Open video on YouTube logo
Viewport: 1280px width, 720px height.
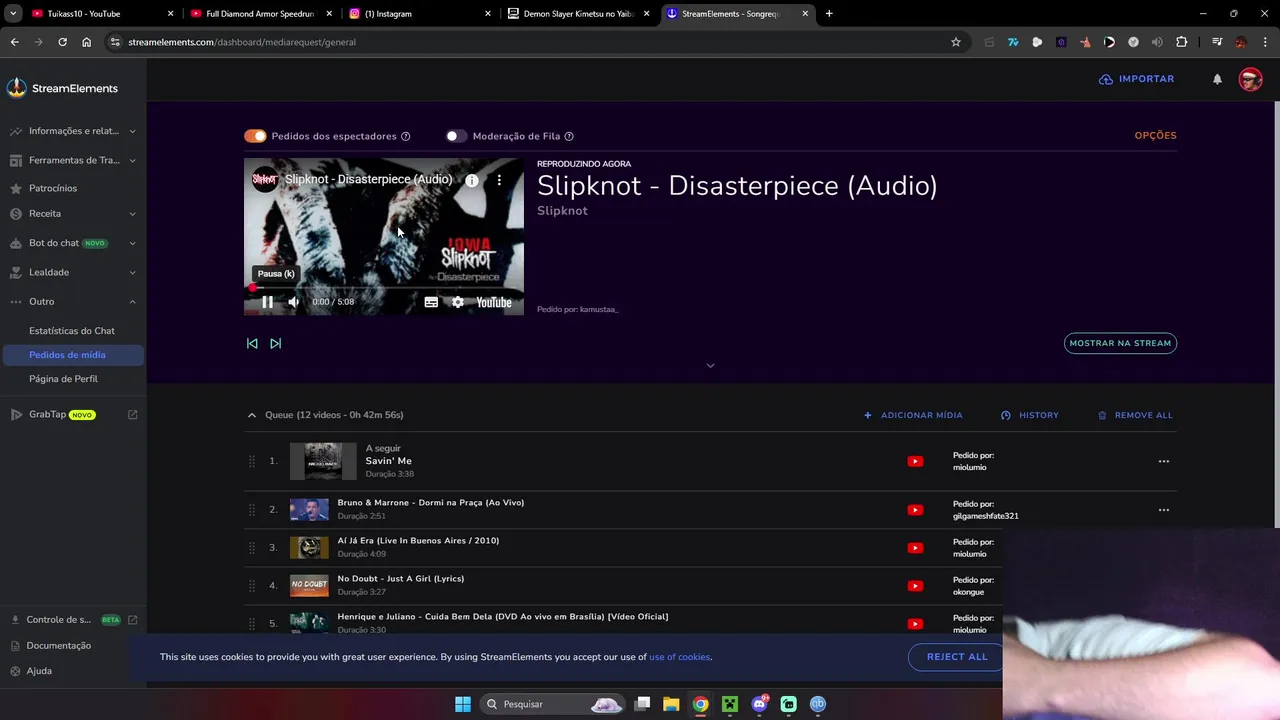click(x=494, y=302)
